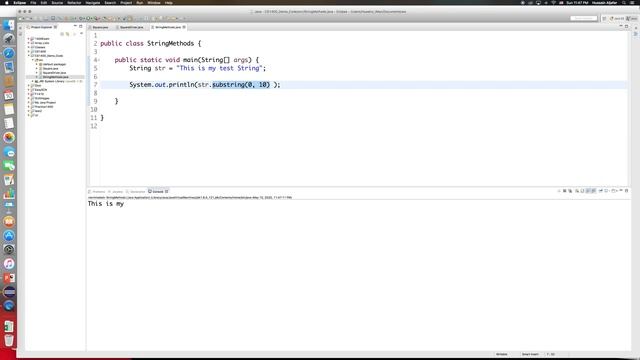Open the Source menu

(x=57, y=2)
